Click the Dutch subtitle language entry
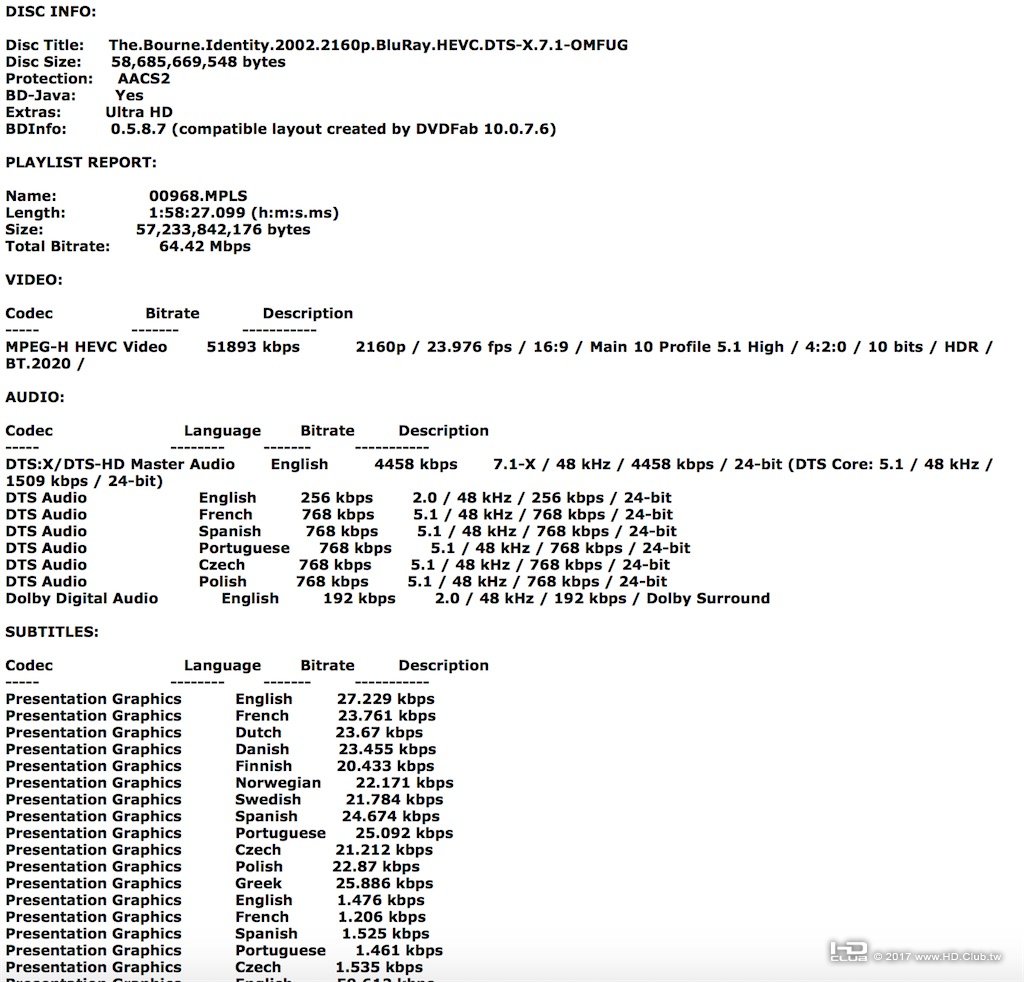Image resolution: width=1024 pixels, height=982 pixels. (258, 733)
